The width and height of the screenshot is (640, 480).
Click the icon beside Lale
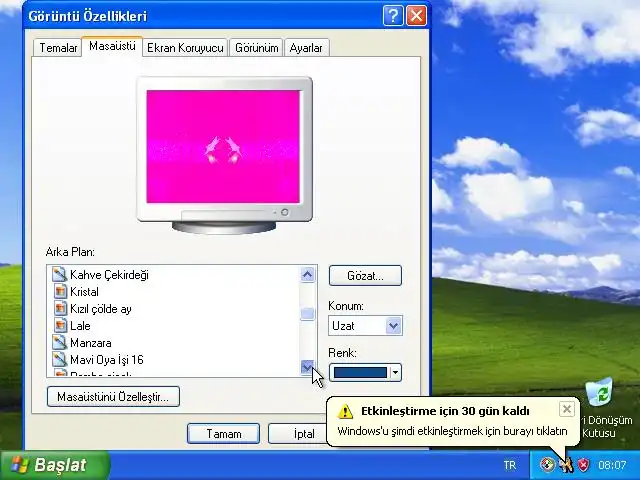(60, 326)
